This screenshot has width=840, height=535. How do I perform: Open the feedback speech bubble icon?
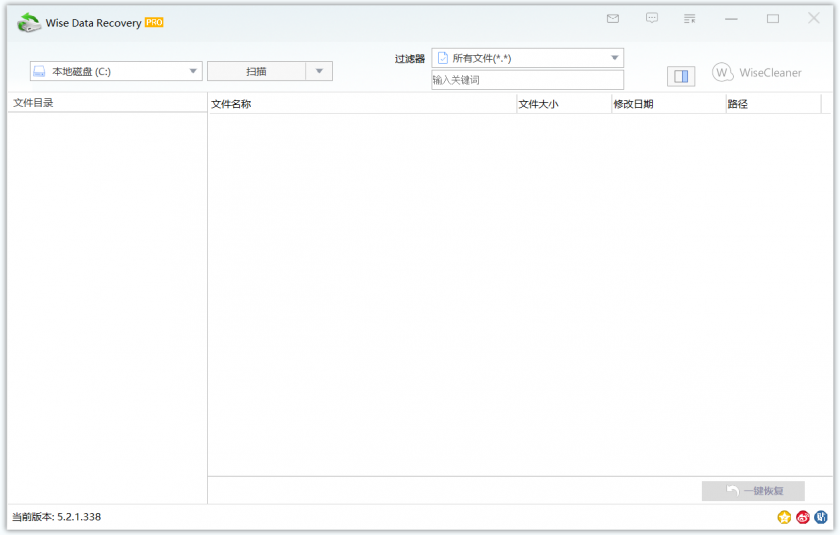coord(652,19)
